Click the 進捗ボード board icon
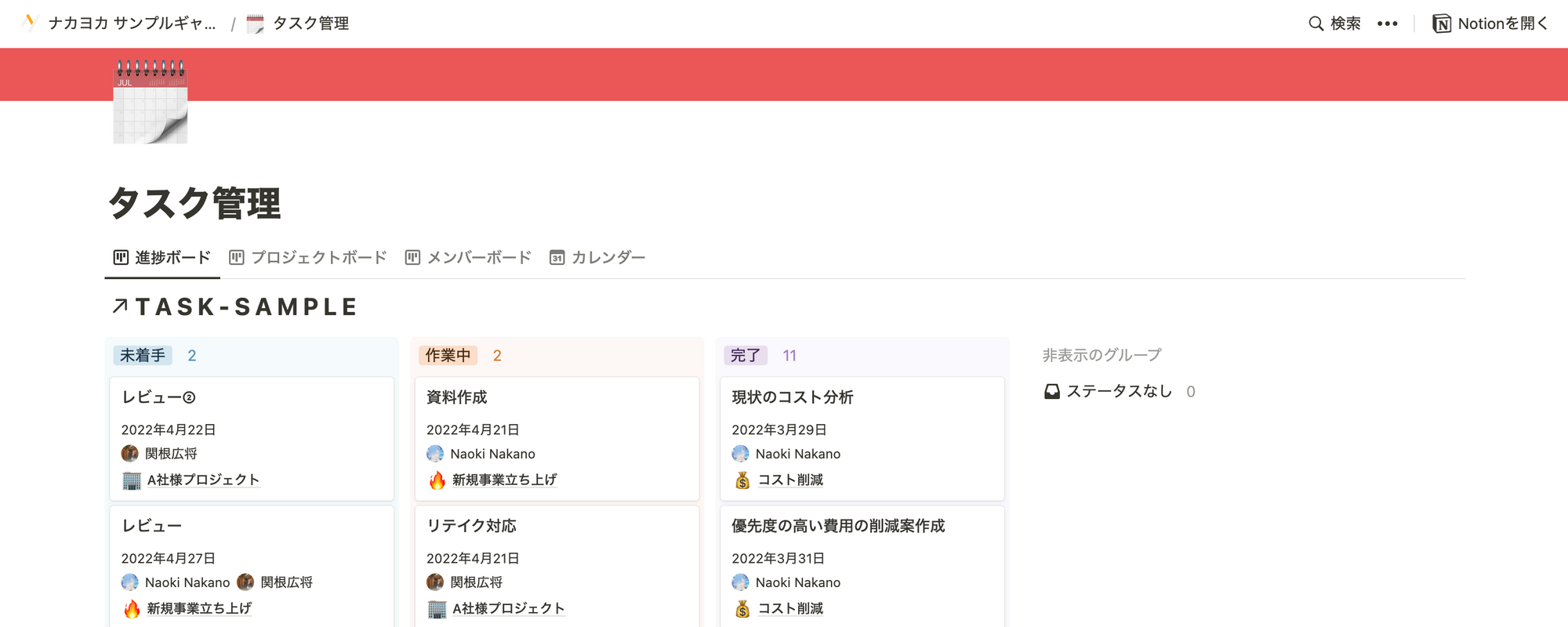The image size is (1568, 627). [121, 257]
